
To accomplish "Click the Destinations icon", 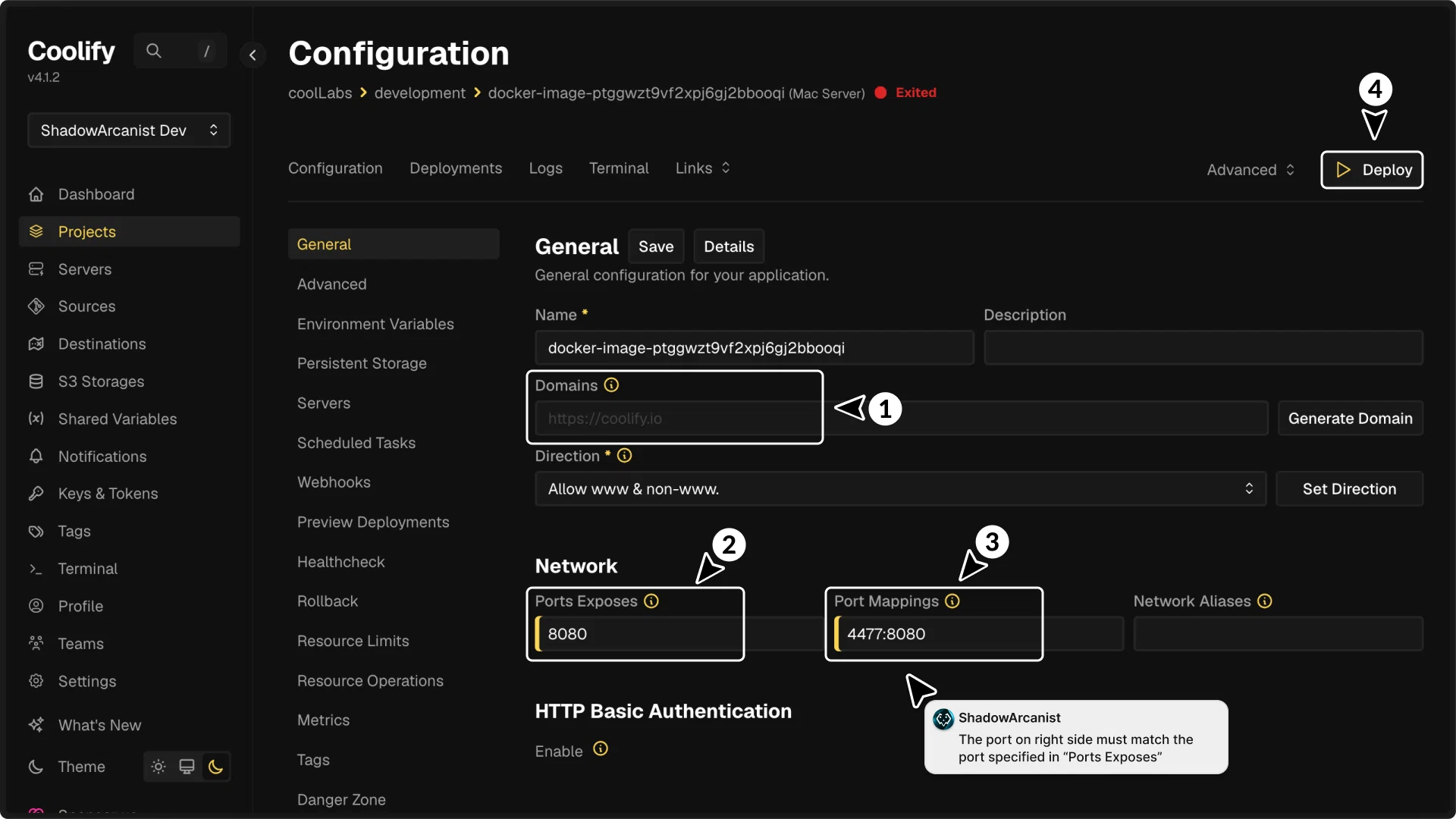I will pos(36,344).
